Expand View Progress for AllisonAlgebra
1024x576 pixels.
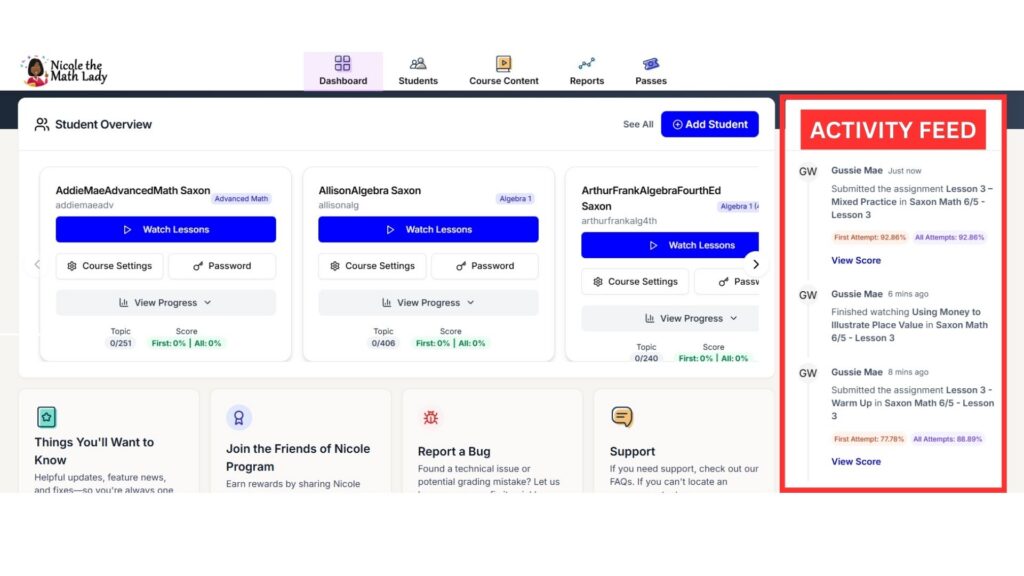(428, 302)
